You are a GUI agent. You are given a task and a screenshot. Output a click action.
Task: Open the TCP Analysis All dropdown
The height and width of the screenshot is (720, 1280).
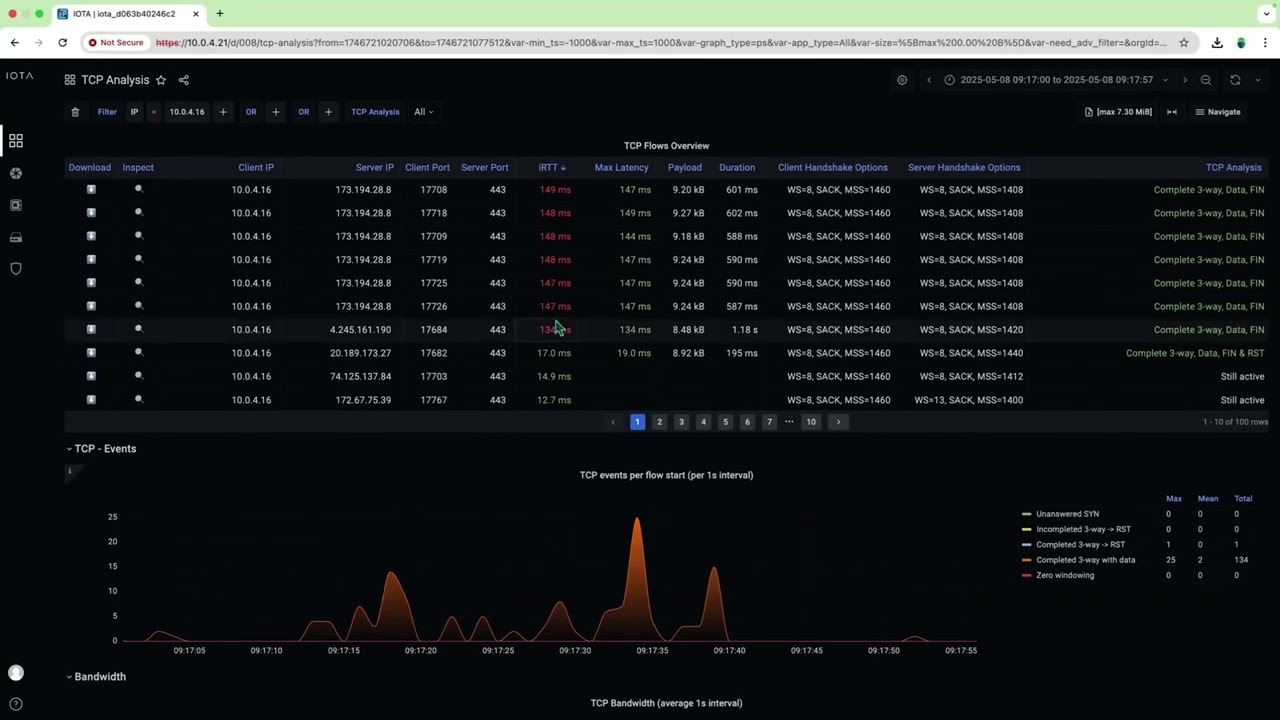pos(424,112)
